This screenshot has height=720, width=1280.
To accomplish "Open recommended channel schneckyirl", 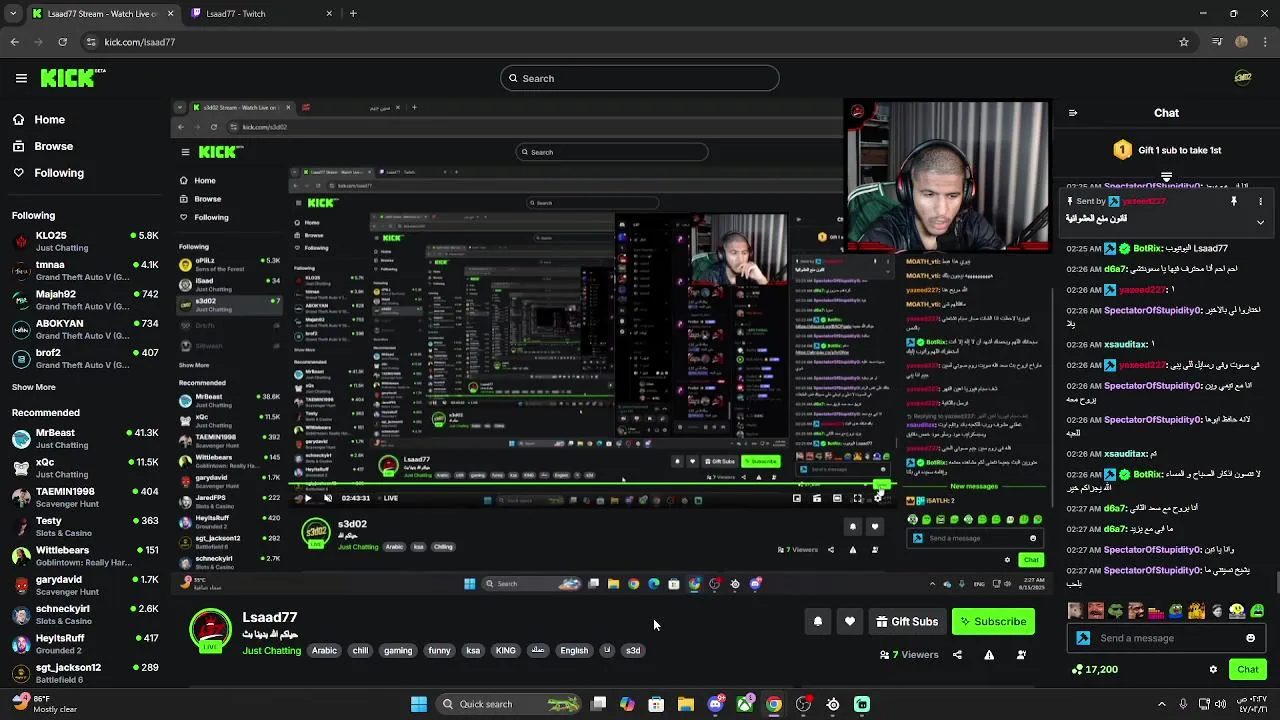I will [x=85, y=614].
